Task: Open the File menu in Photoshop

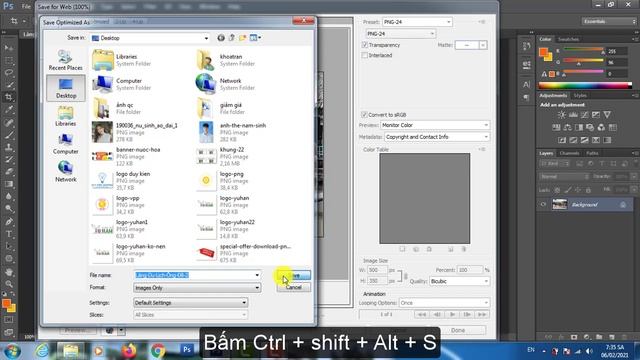Action: pyautogui.click(x=26, y=7)
